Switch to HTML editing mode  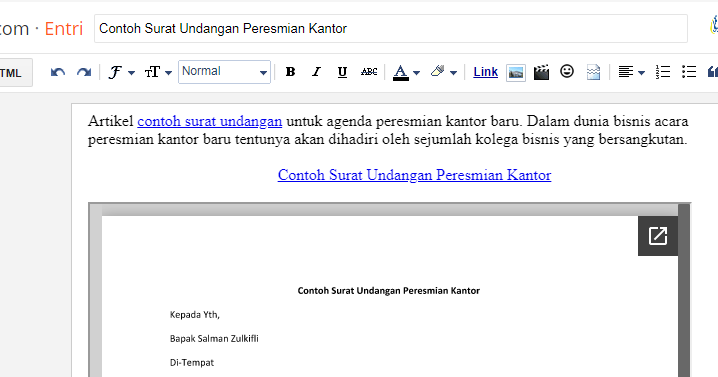(x=16, y=72)
